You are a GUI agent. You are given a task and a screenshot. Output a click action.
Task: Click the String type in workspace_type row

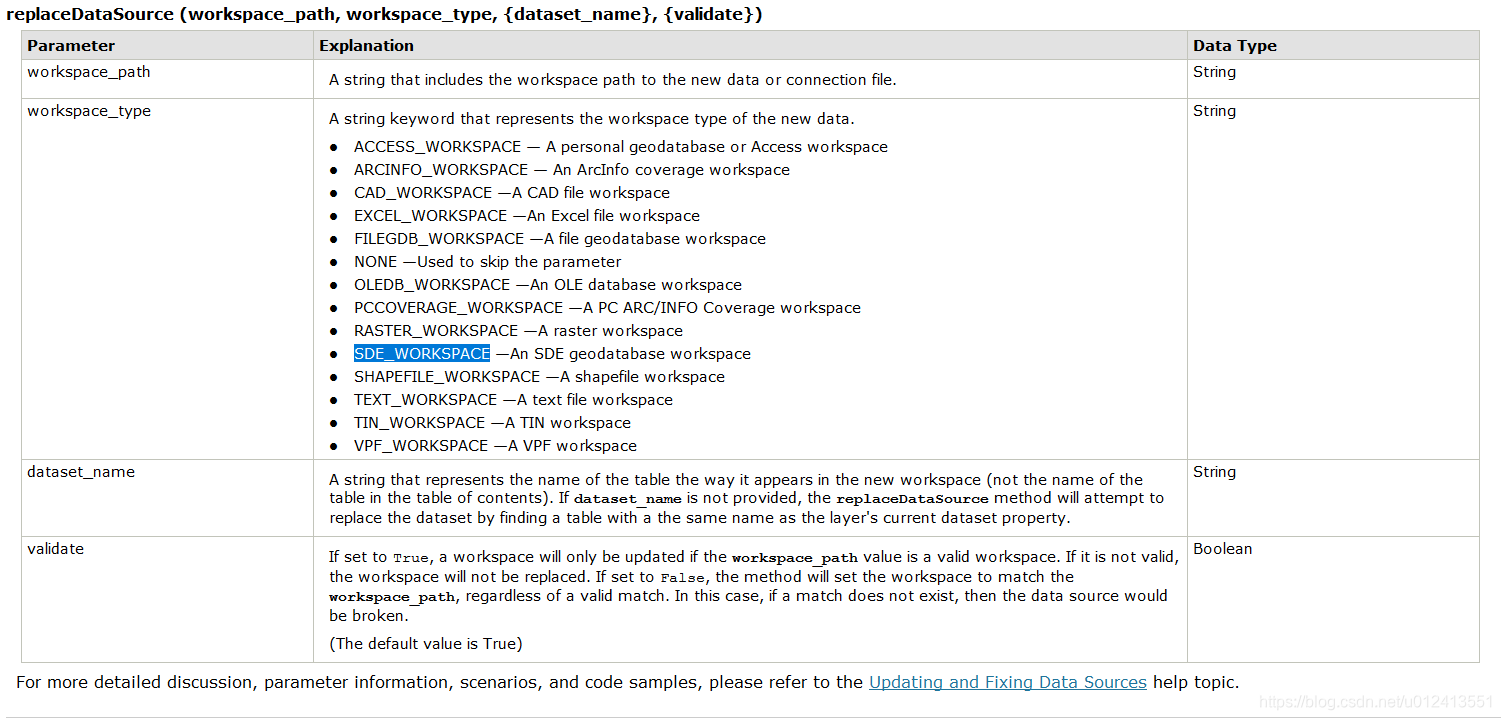point(1214,111)
